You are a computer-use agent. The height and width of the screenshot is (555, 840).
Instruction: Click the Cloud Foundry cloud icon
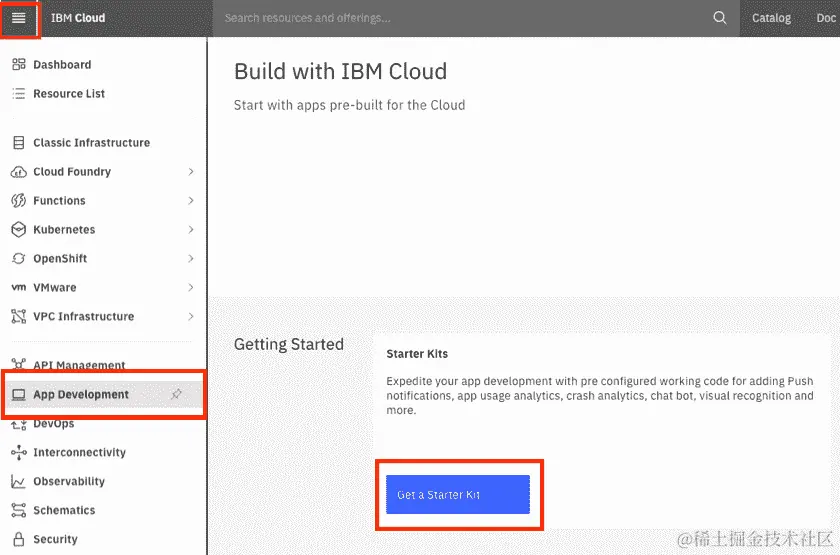19,172
